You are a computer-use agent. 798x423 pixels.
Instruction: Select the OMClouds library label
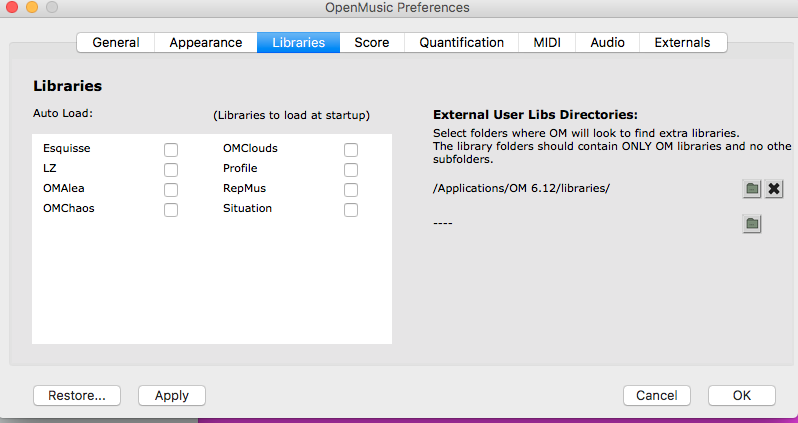[x=250, y=149]
